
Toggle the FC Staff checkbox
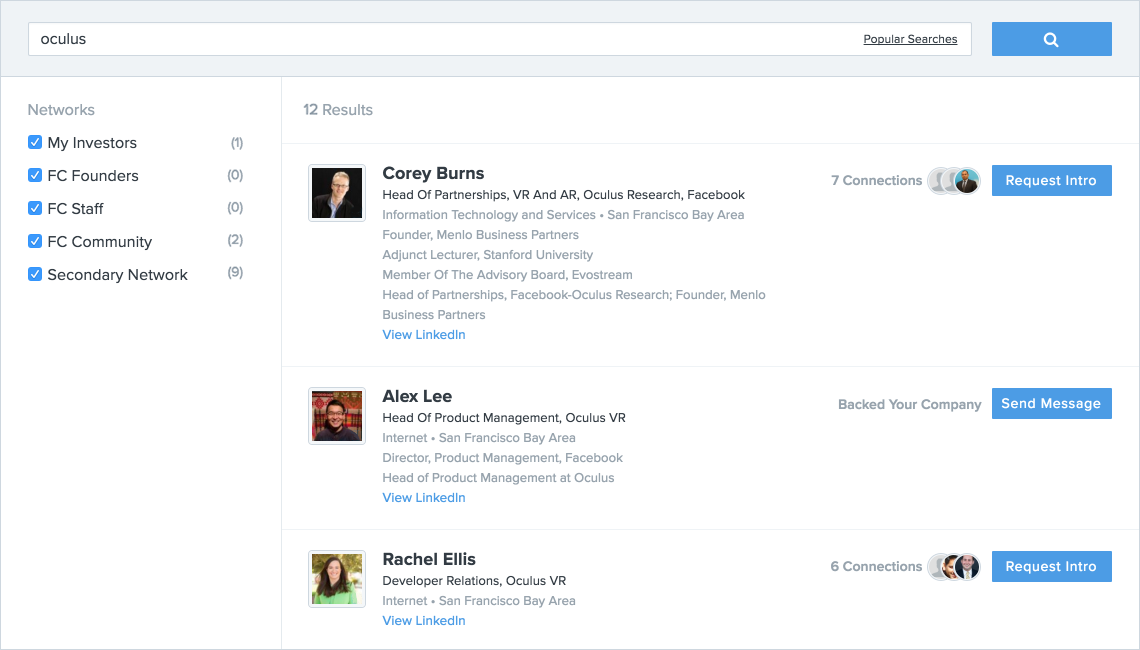(35, 209)
